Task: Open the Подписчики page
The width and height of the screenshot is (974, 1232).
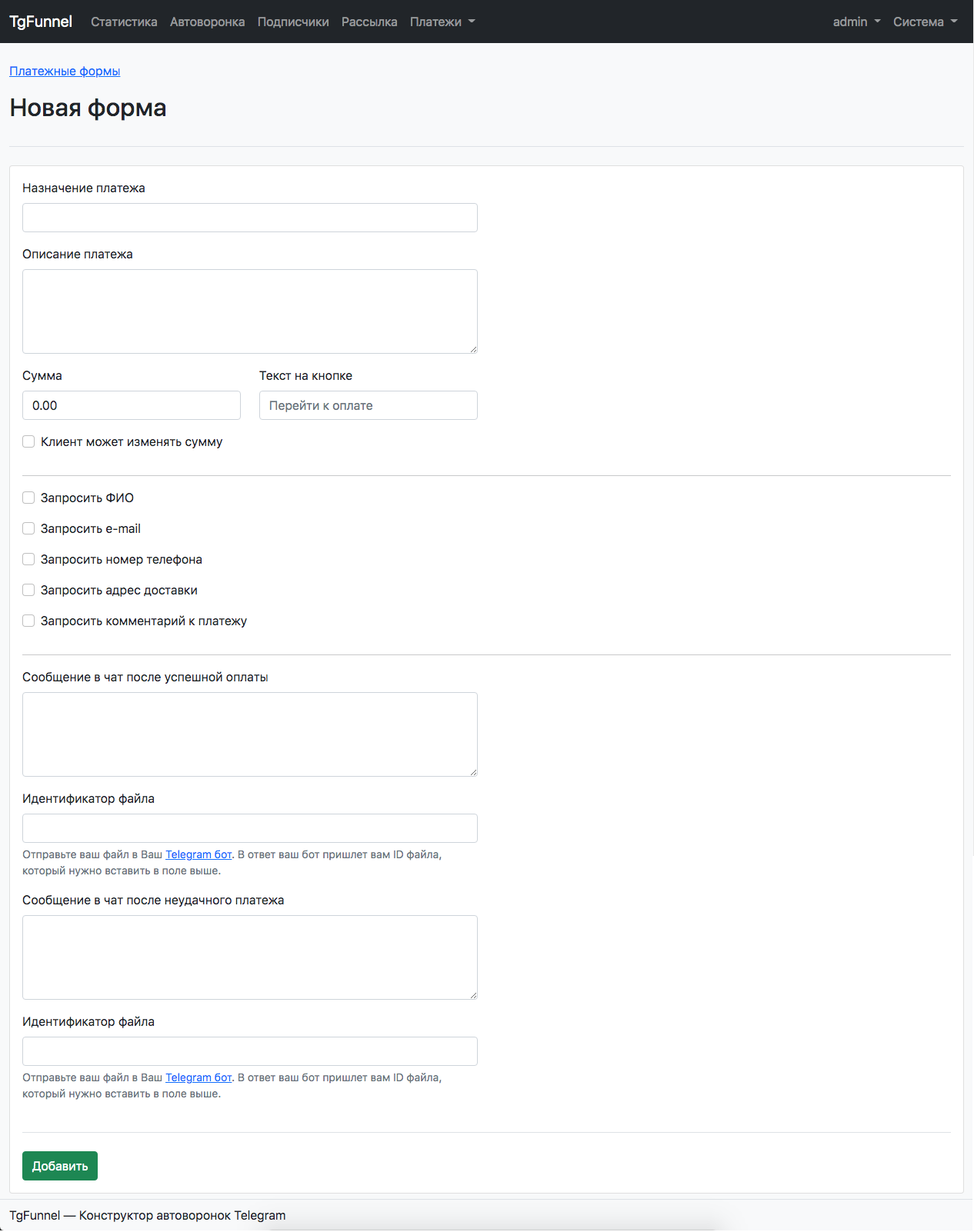Action: [x=293, y=22]
